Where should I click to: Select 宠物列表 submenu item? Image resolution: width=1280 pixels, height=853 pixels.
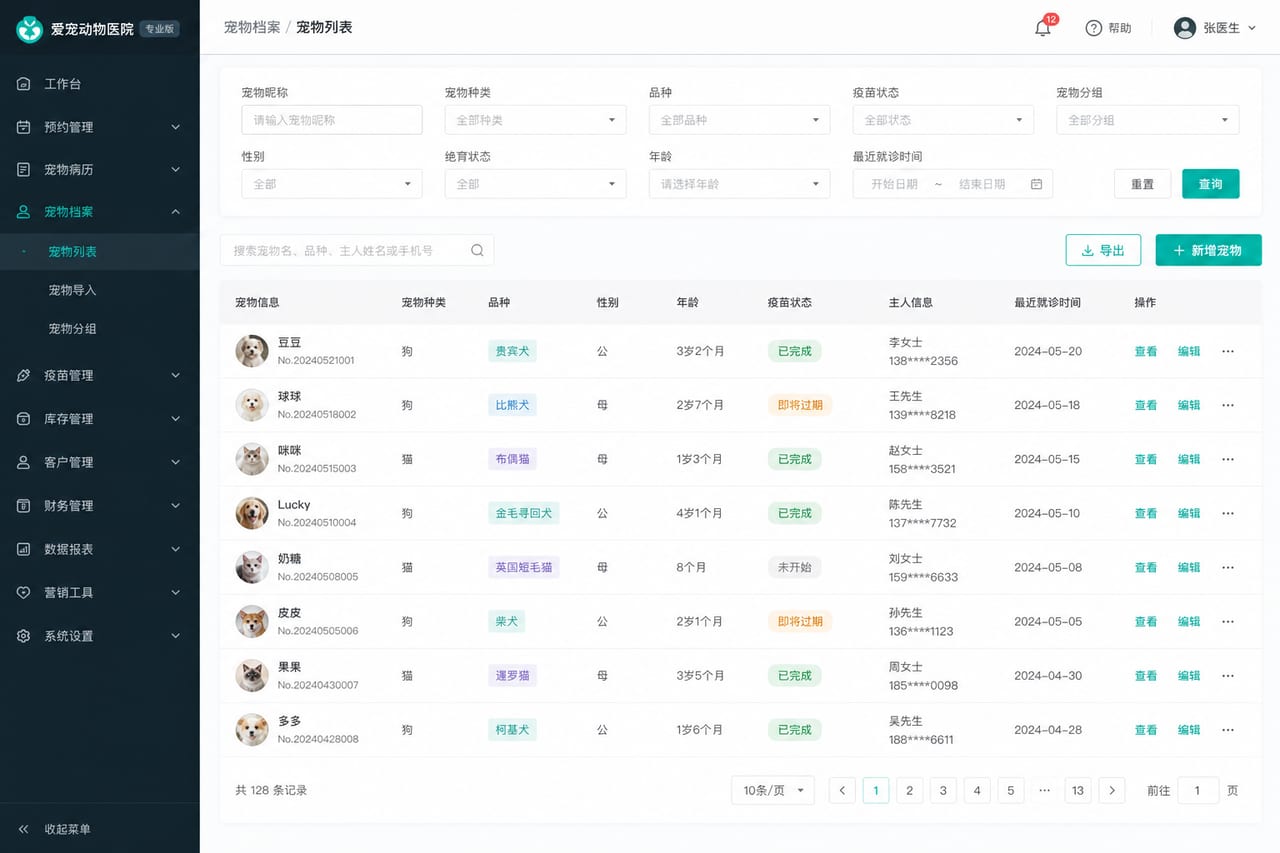point(100,252)
